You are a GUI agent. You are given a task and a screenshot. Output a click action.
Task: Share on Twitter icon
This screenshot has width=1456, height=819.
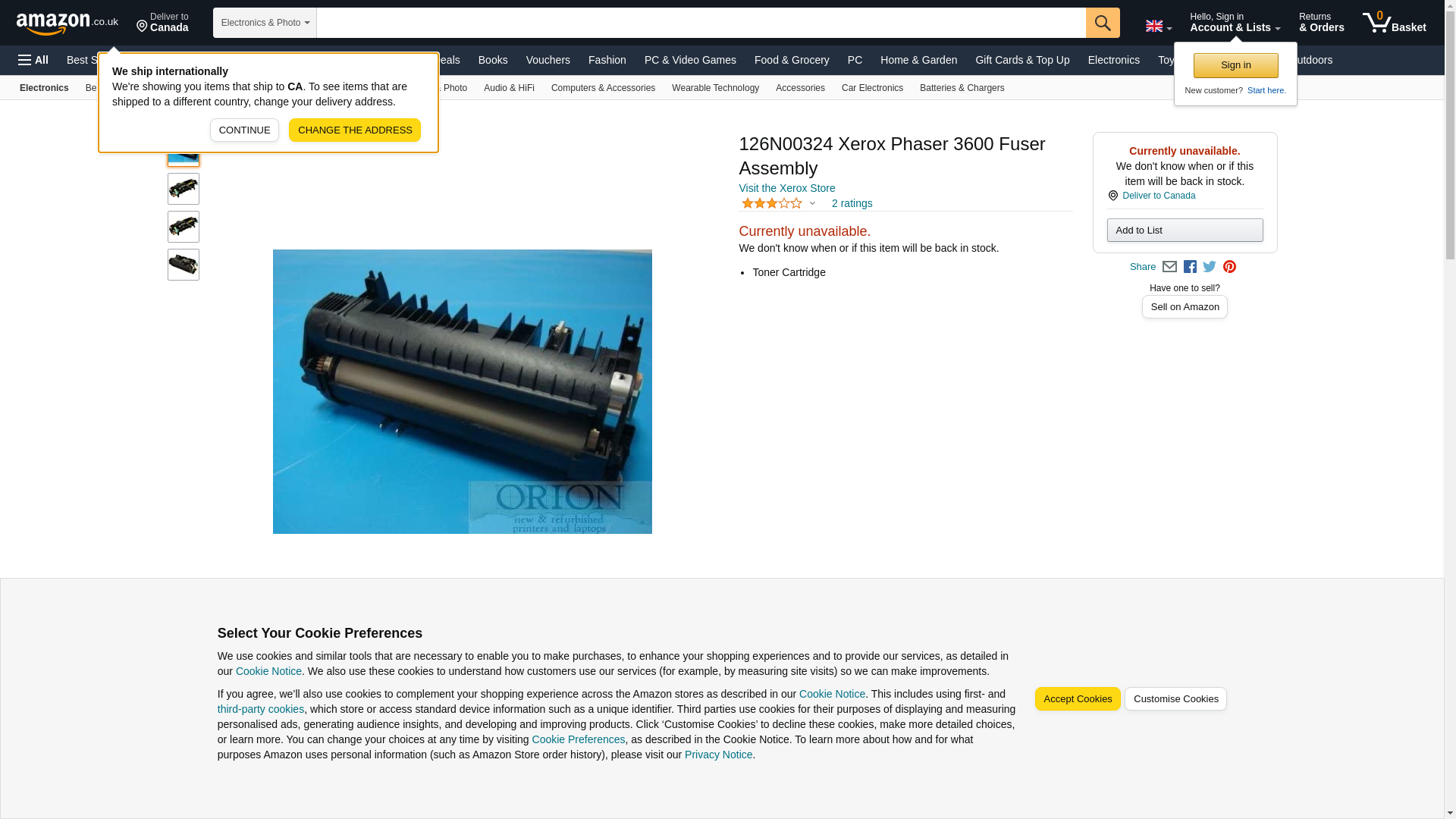point(1210,267)
